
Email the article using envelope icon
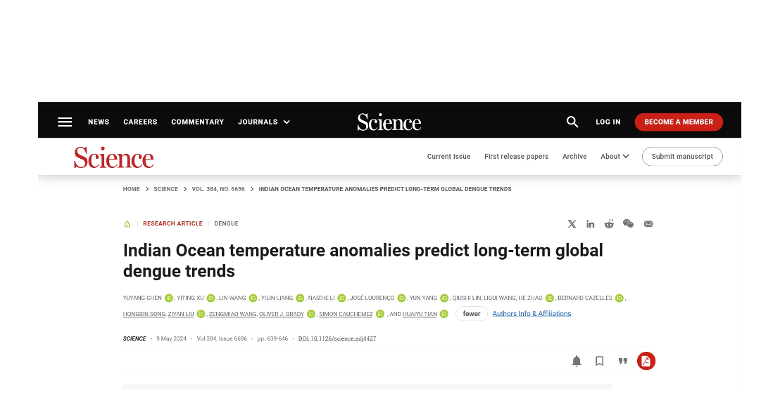[648, 224]
